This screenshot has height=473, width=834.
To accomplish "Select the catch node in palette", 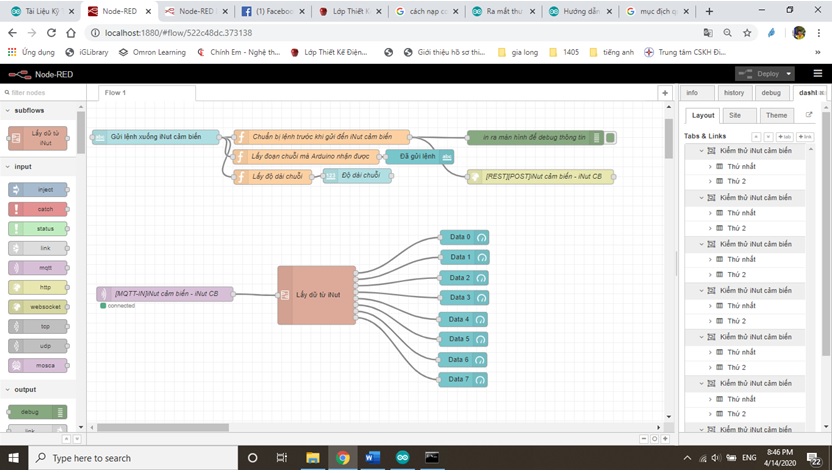I will coord(38,209).
